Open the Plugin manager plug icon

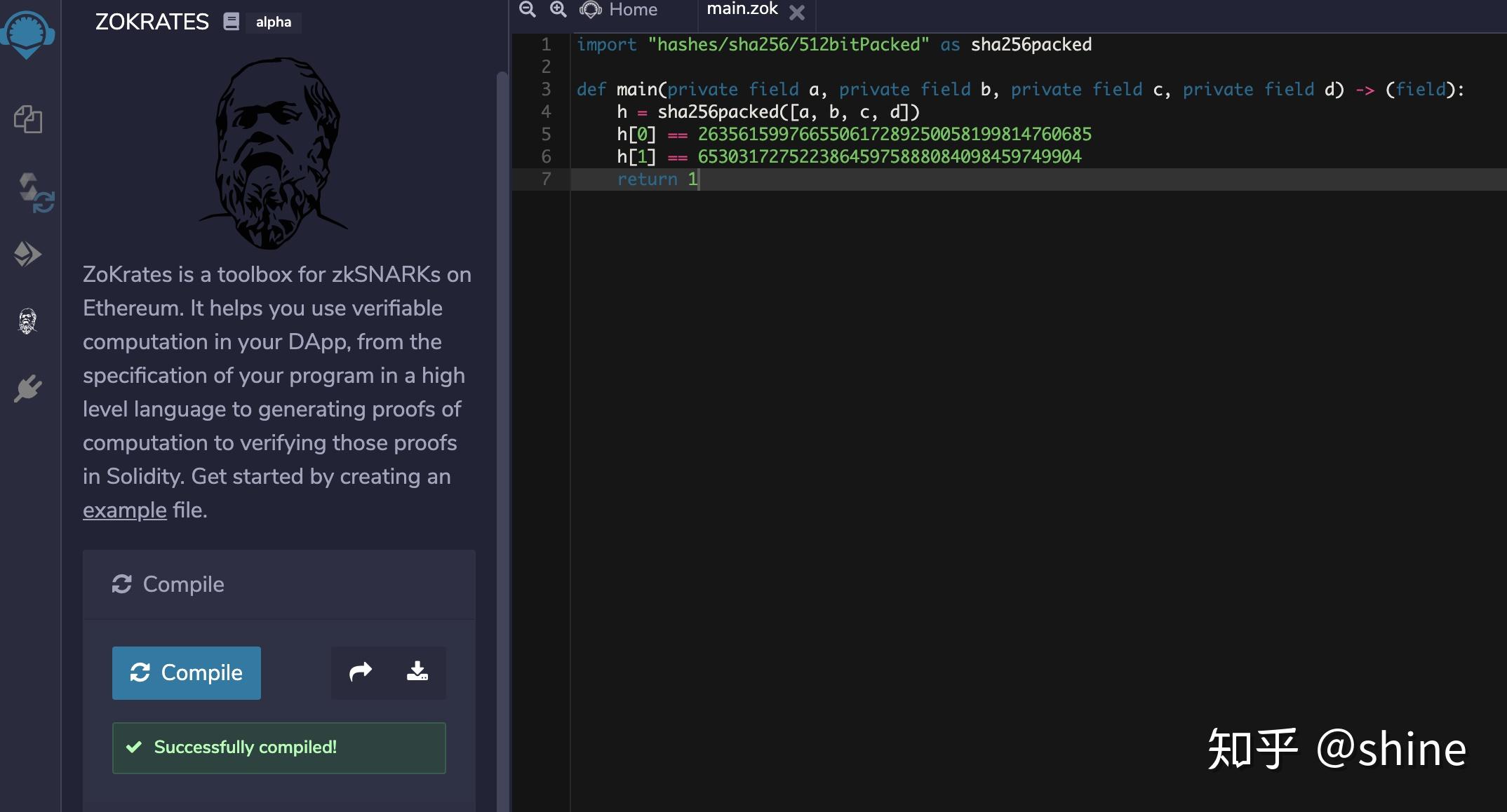click(28, 388)
